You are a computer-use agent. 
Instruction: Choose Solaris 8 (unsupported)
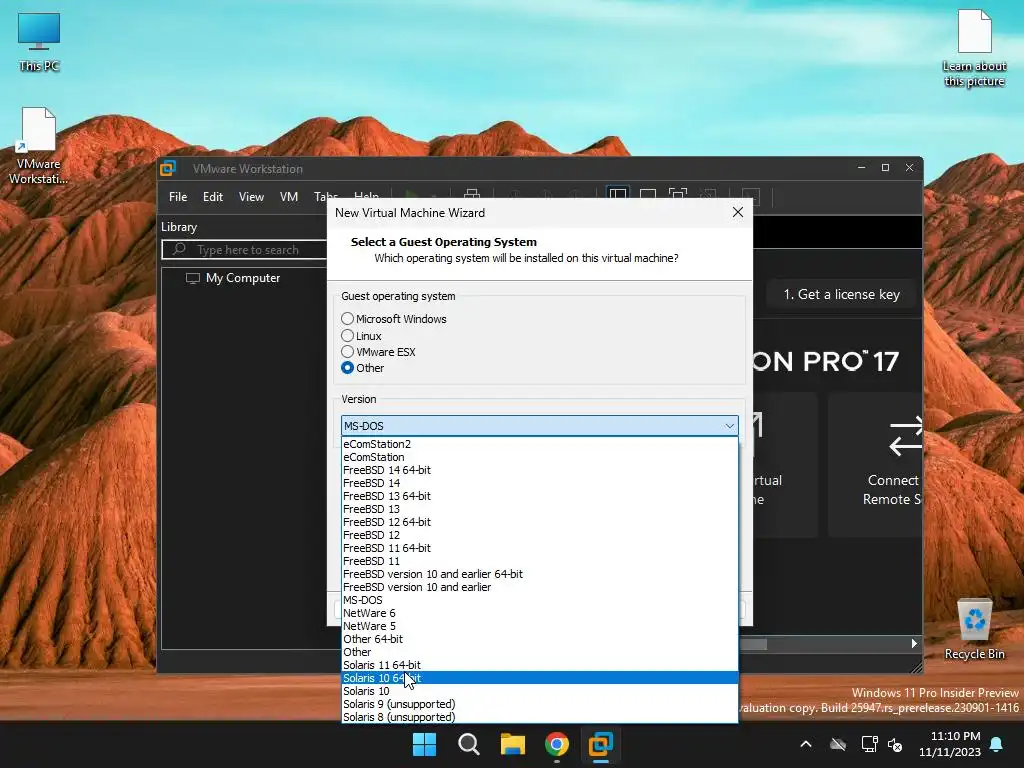coord(539,717)
